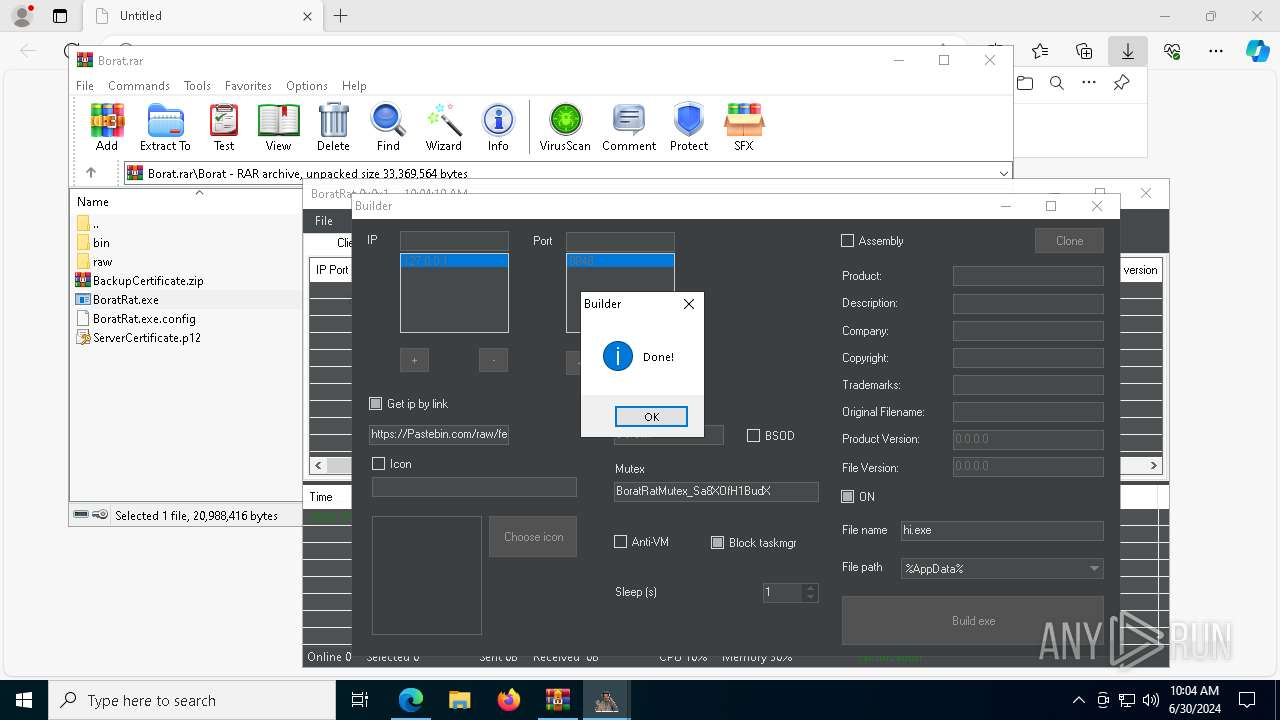1280x720 pixels.
Task: Click the File name field
Action: click(x=1002, y=530)
